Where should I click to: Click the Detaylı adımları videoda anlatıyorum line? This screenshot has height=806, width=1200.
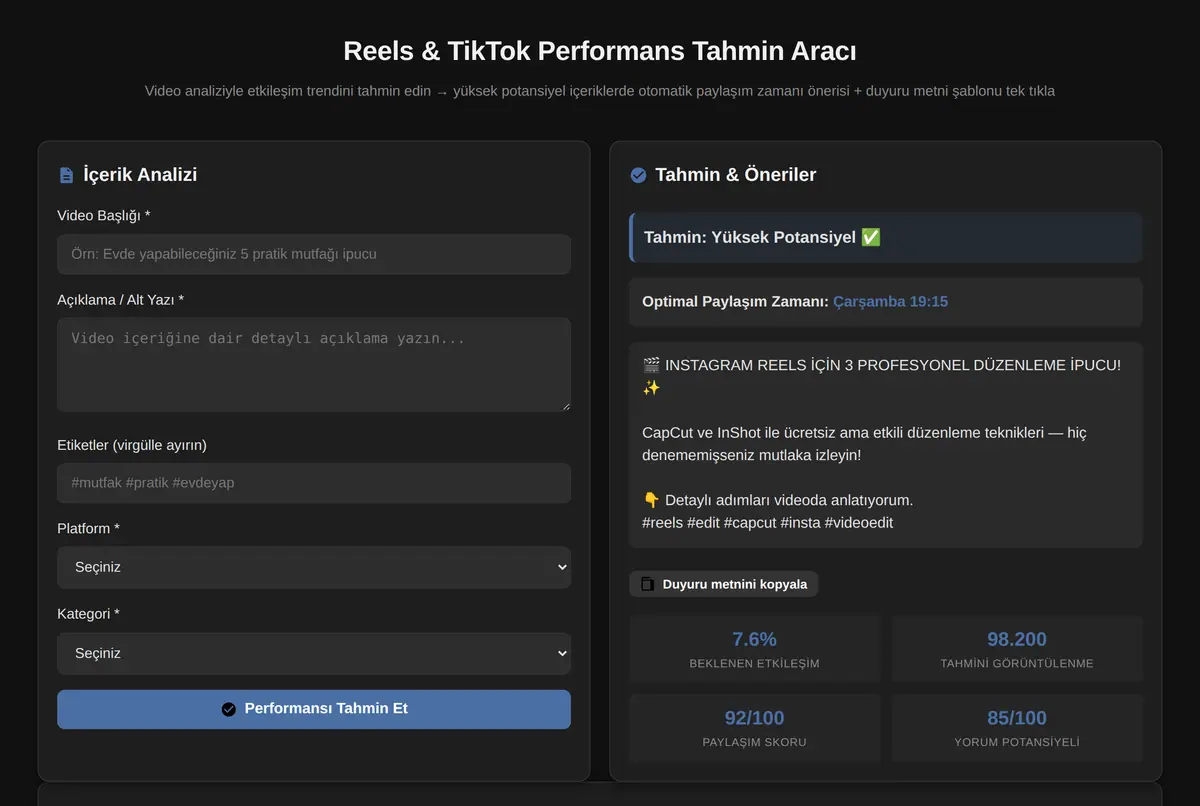778,500
